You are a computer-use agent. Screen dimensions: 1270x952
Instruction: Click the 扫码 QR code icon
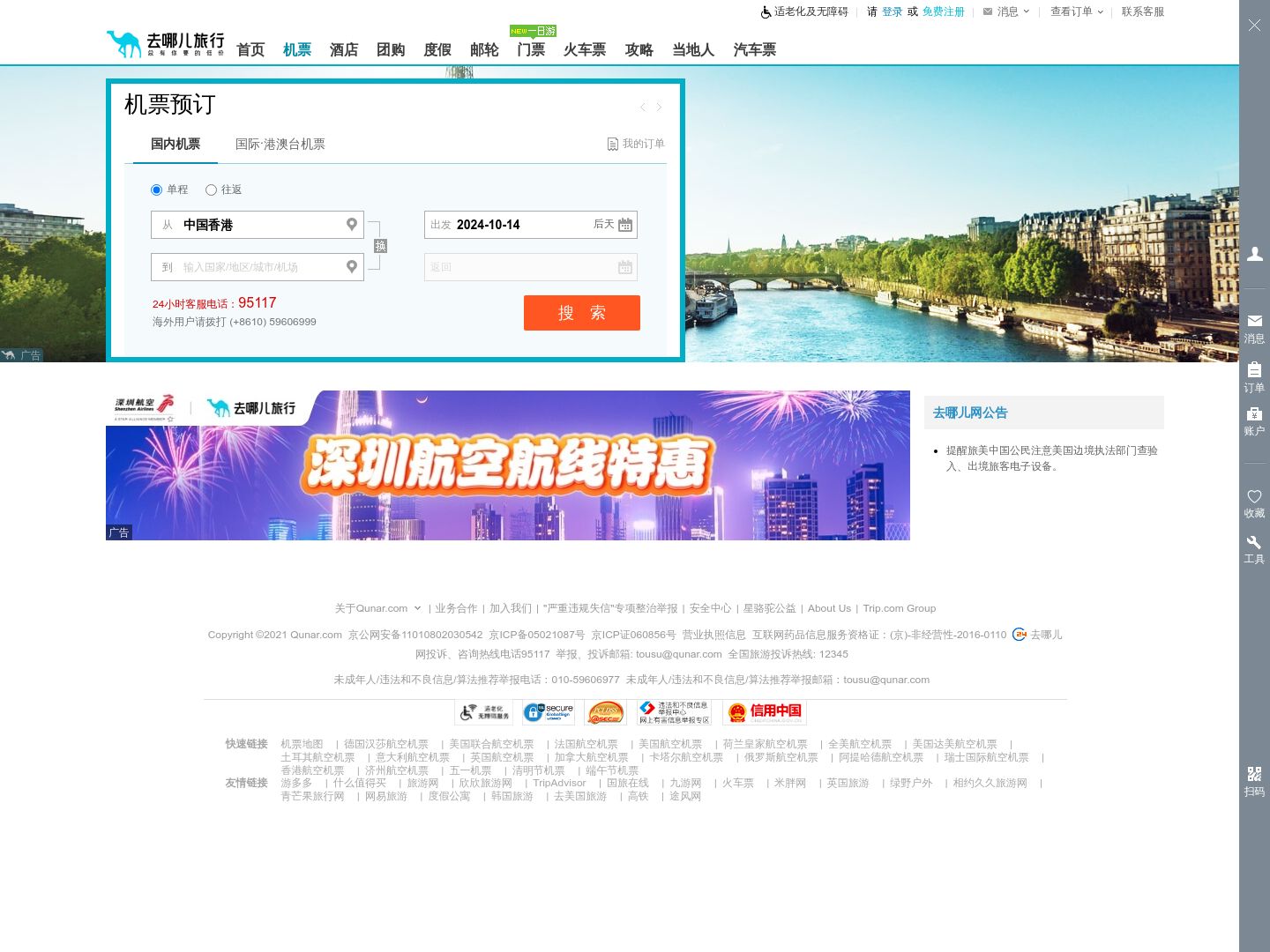point(1254,774)
